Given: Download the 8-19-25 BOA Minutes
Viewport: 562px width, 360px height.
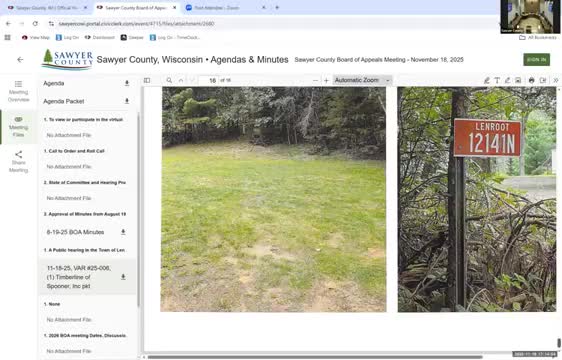Looking at the screenshot, I should tap(123, 232).
